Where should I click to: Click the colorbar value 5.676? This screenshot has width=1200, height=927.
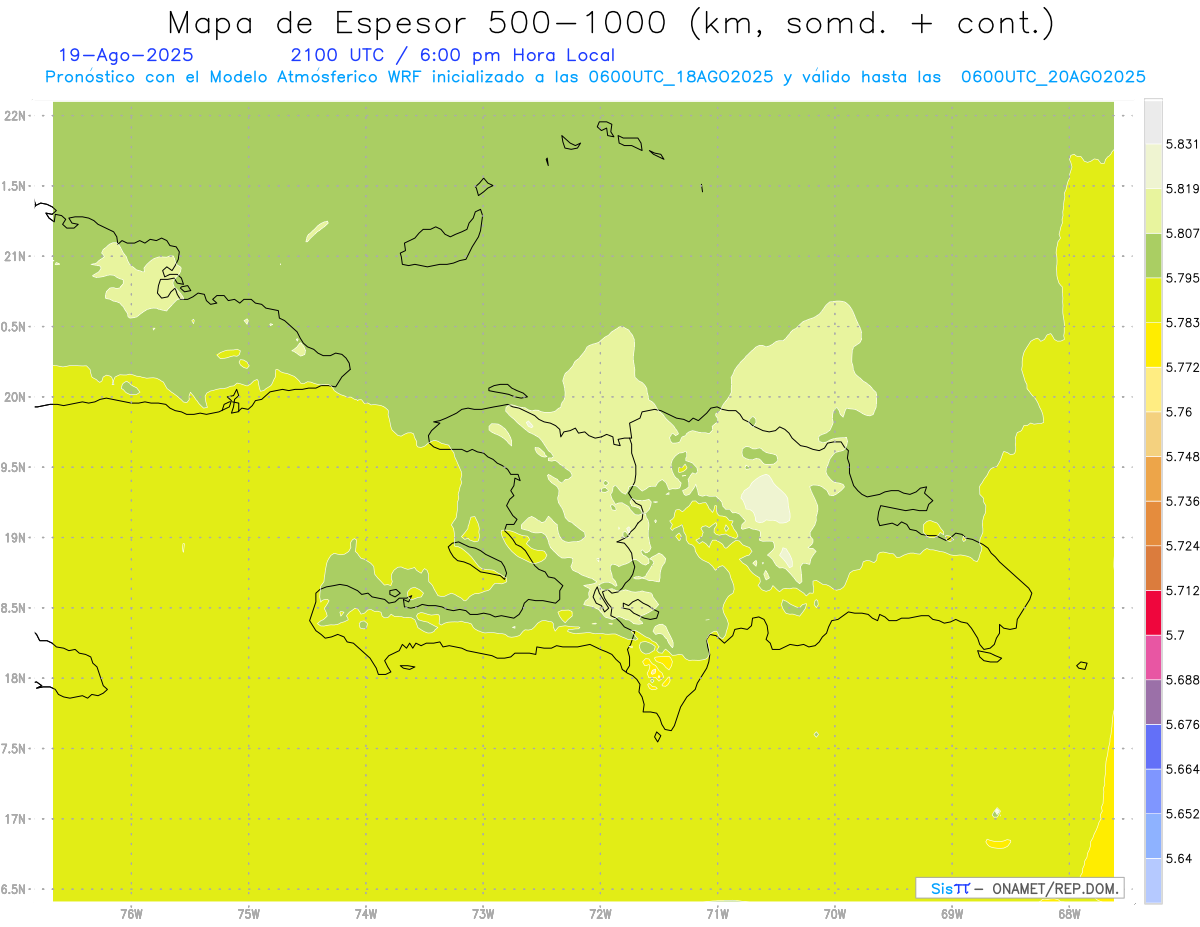coord(1181,725)
